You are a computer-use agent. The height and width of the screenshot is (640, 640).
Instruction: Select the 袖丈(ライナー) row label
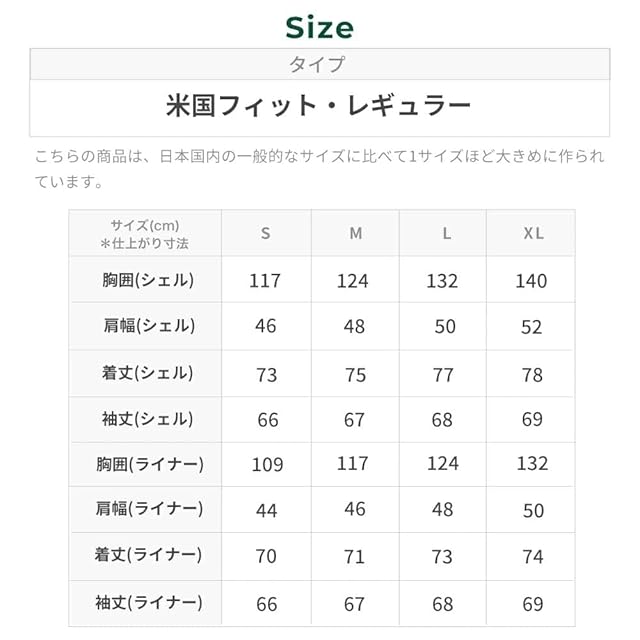pos(145,602)
